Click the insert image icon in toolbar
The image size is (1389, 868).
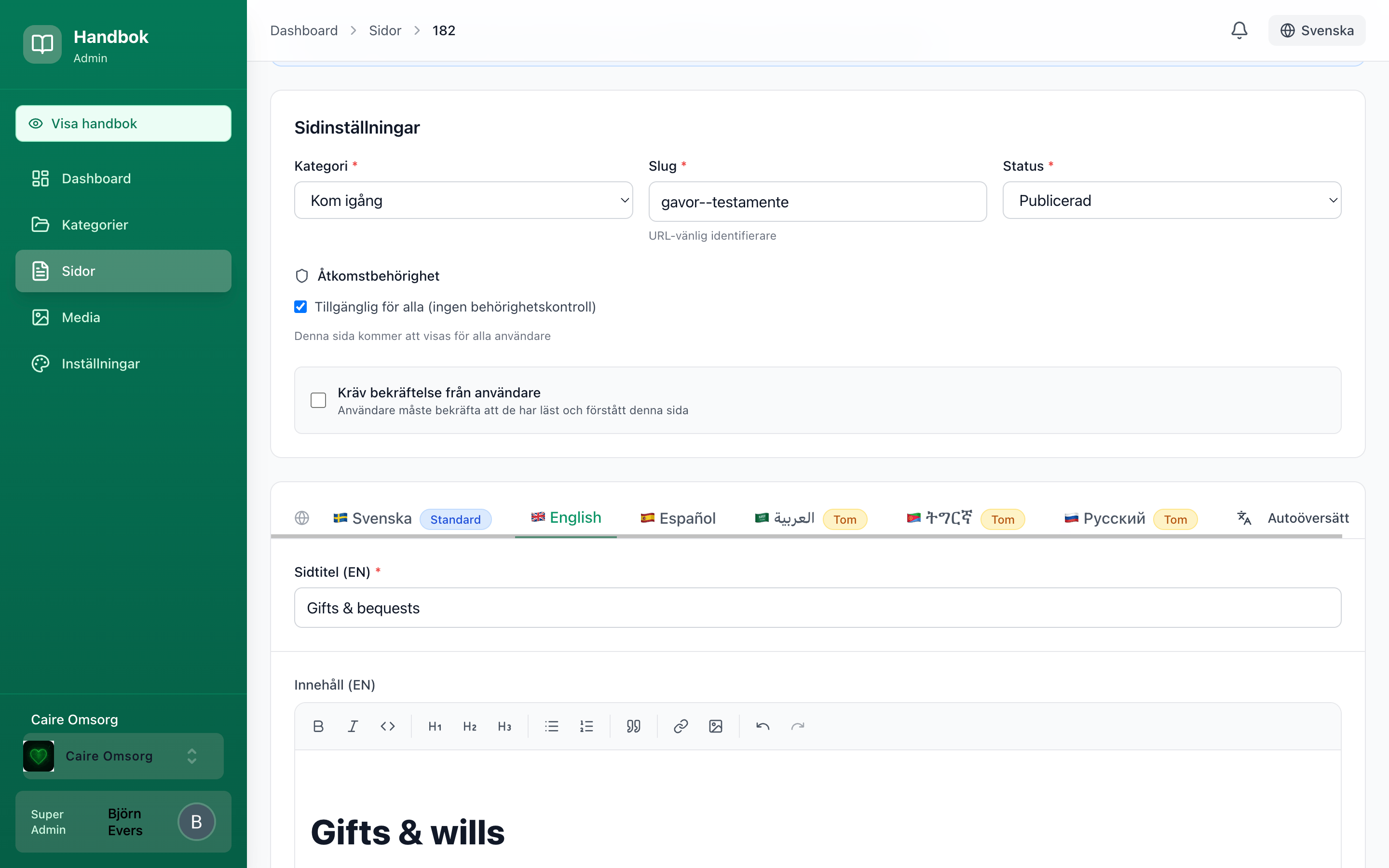(x=715, y=726)
